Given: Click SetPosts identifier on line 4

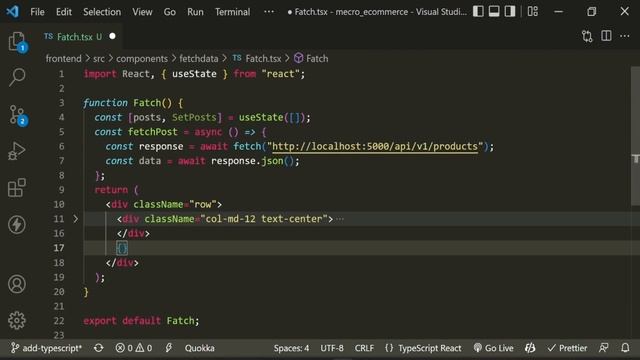Looking at the screenshot, I should point(194,118).
